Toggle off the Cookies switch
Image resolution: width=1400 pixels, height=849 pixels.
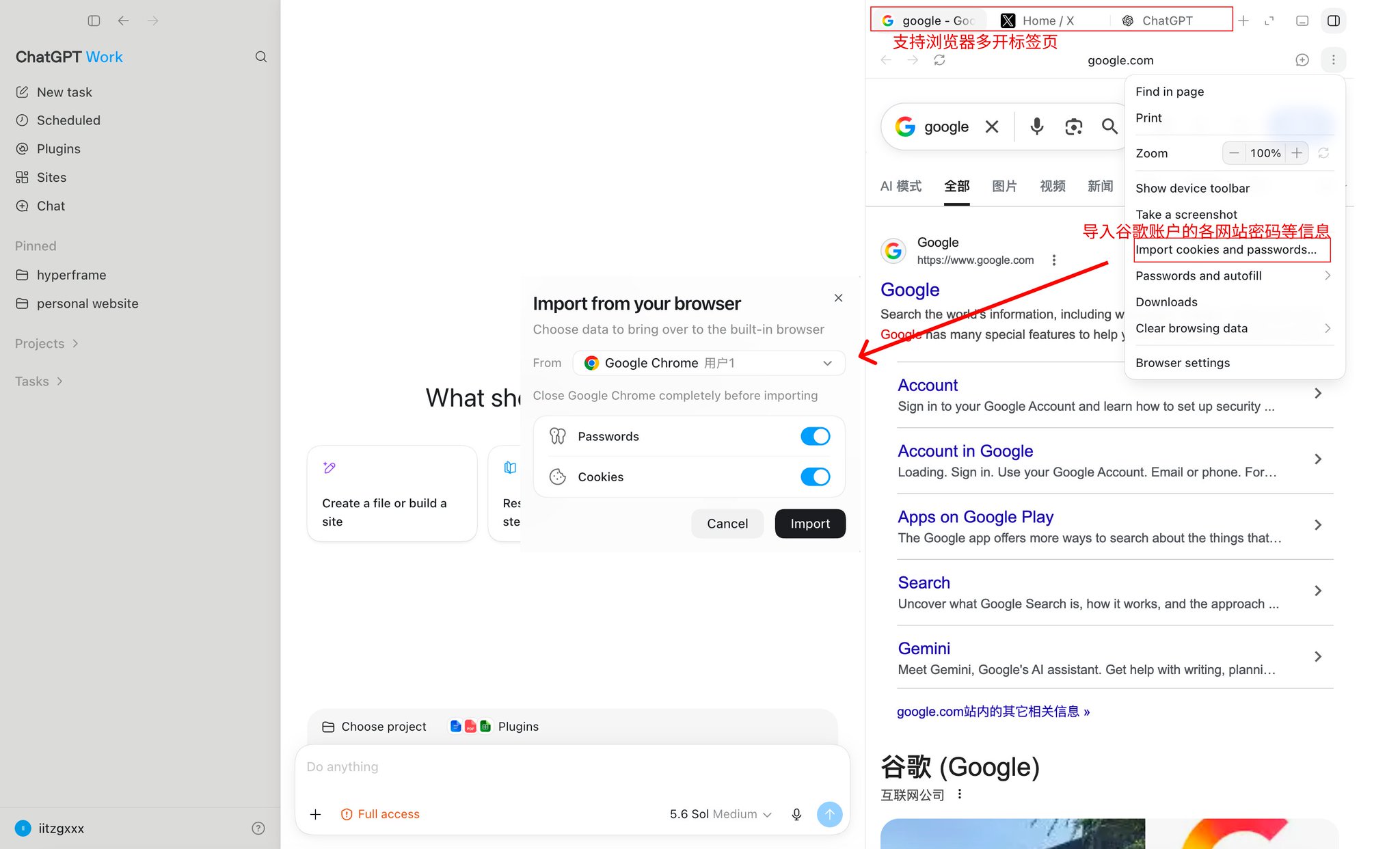(x=815, y=476)
